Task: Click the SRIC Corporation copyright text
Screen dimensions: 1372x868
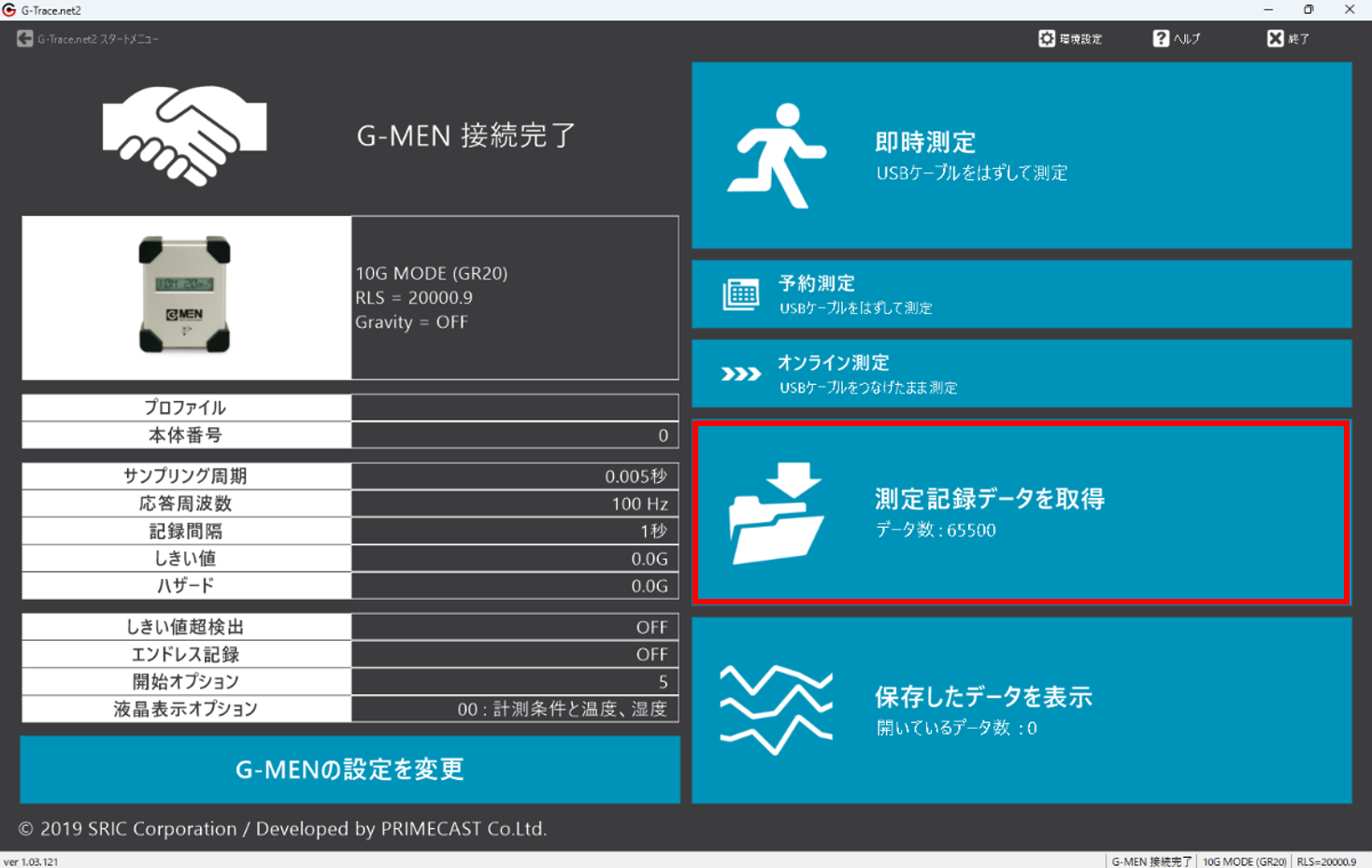Action: 282,829
